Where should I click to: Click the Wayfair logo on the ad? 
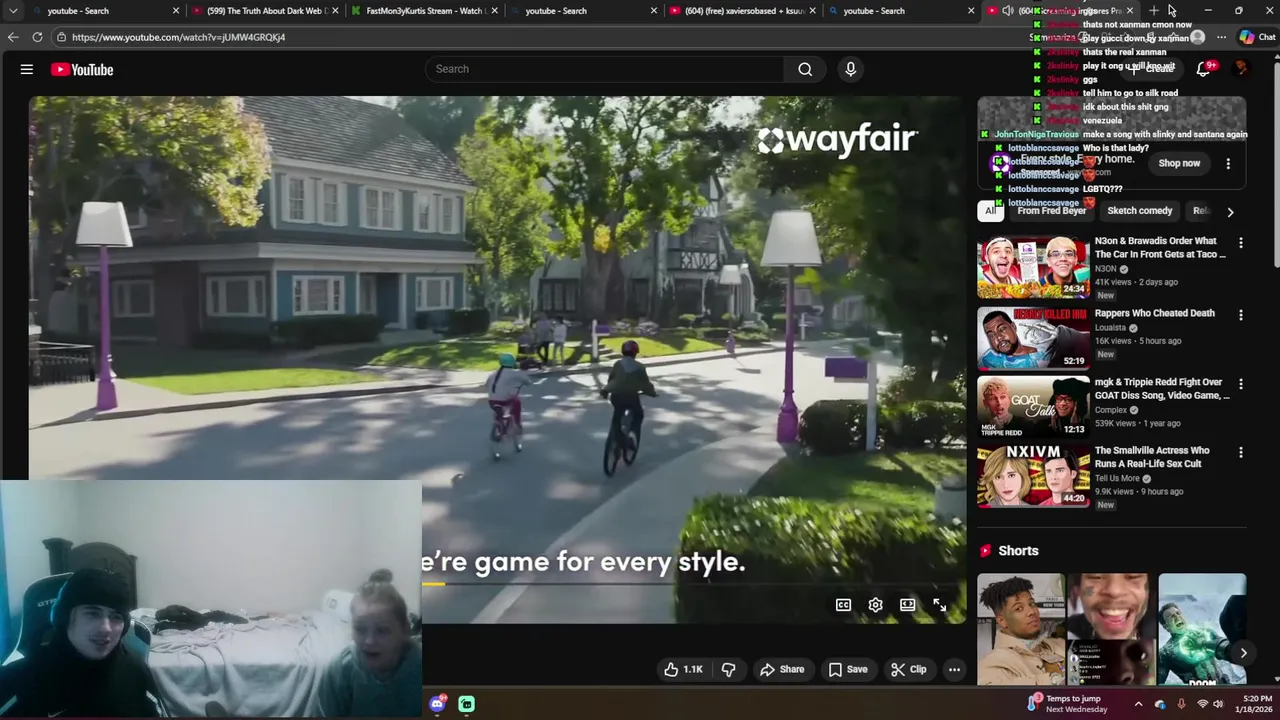pyautogui.click(x=836, y=140)
